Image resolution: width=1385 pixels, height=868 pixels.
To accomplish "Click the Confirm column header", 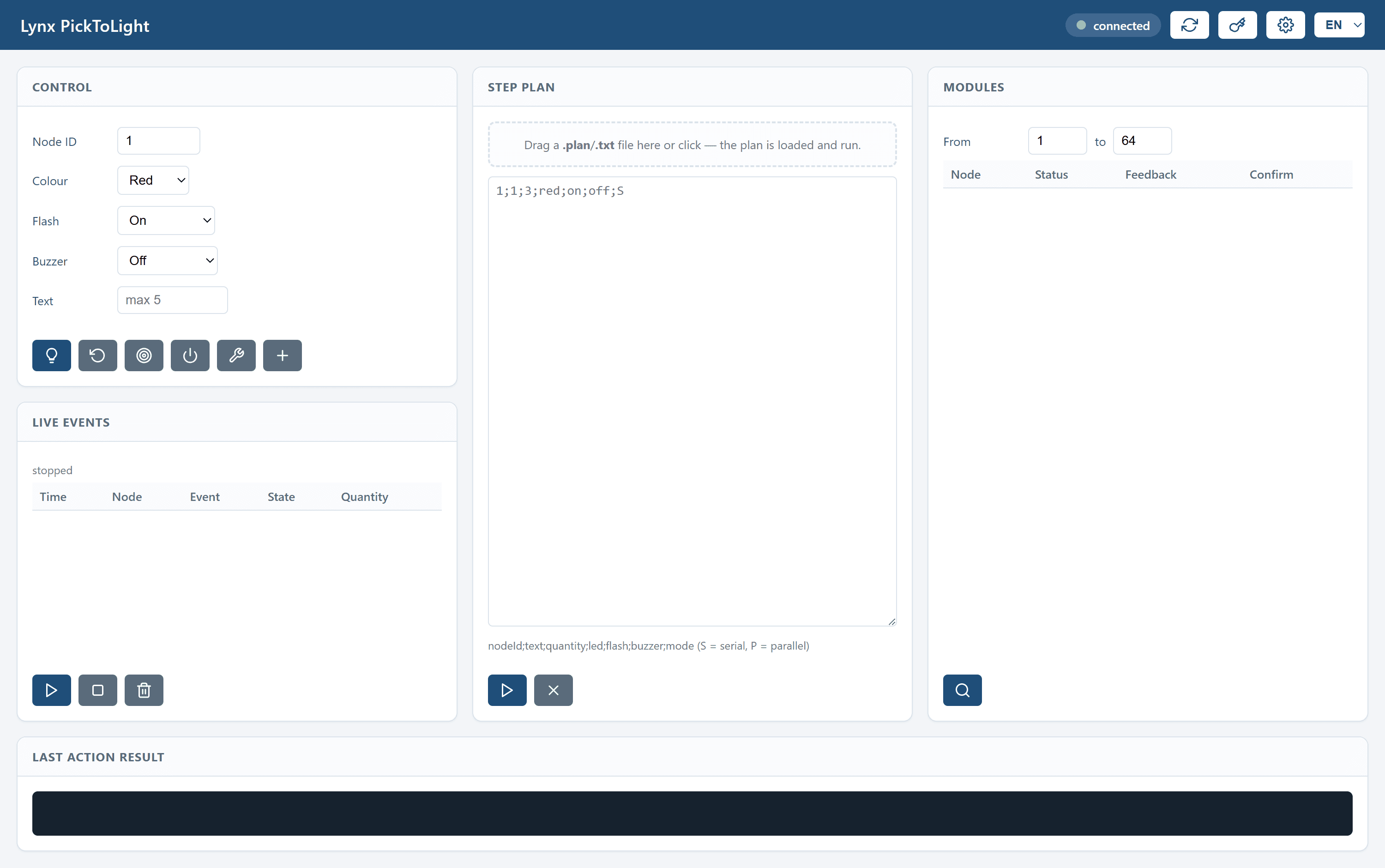I will coord(1271,175).
